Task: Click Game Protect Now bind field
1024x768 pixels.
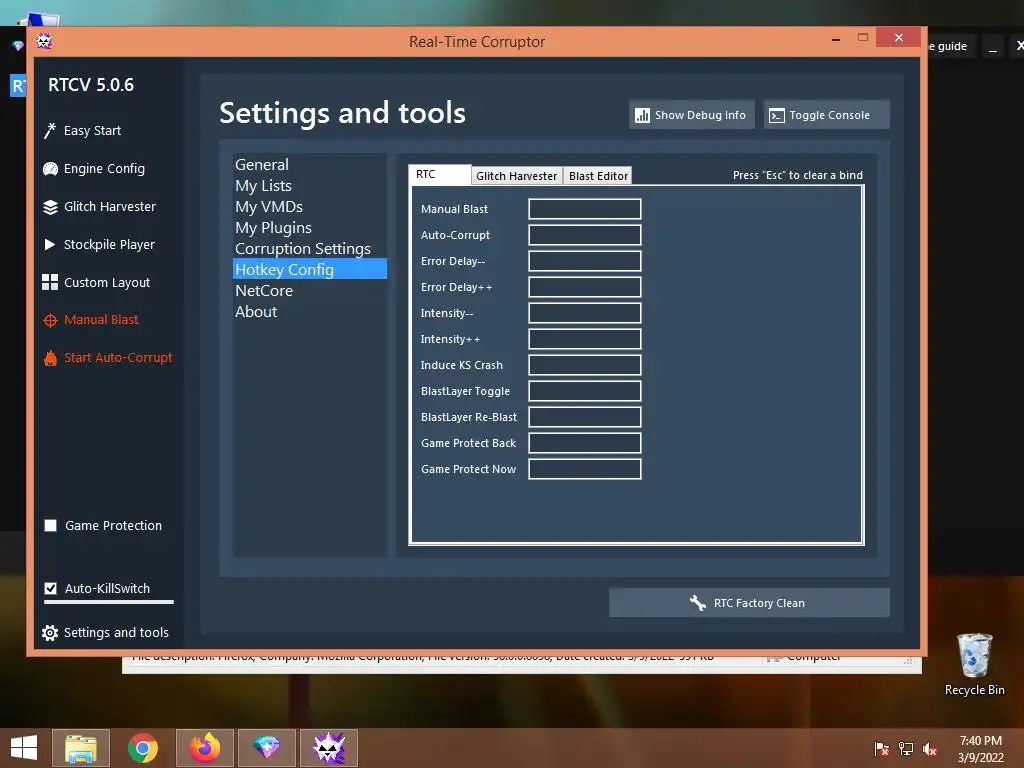Action: tap(584, 469)
